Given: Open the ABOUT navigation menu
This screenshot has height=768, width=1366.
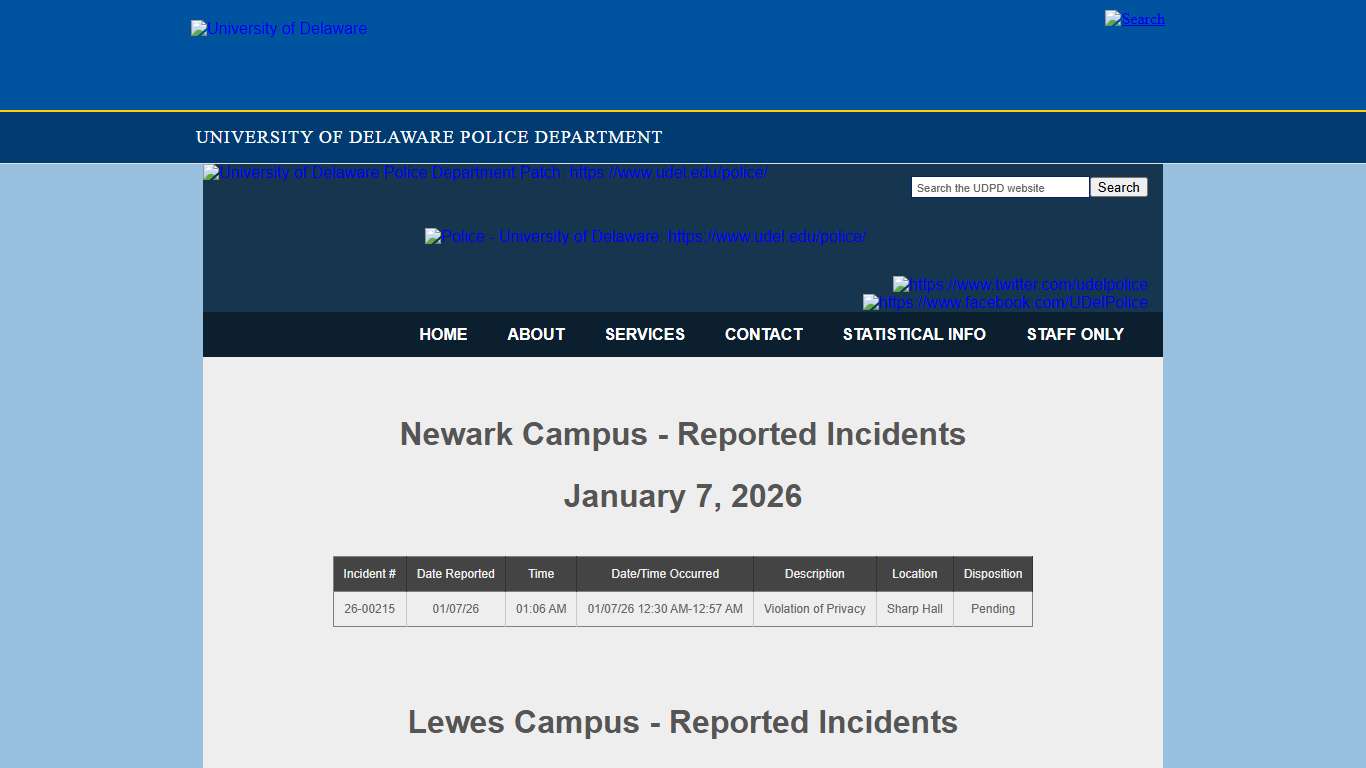Looking at the screenshot, I should pyautogui.click(x=536, y=334).
